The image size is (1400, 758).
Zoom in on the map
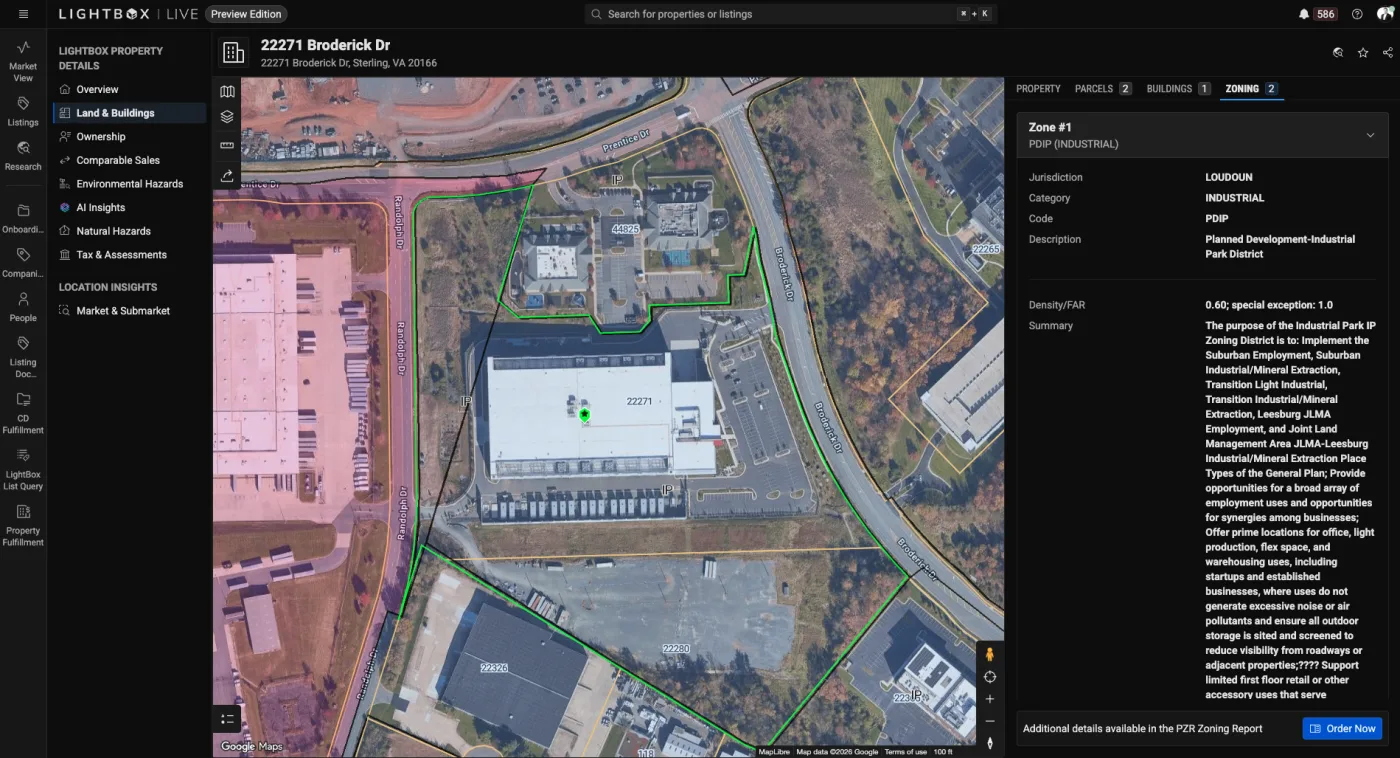(x=990, y=699)
